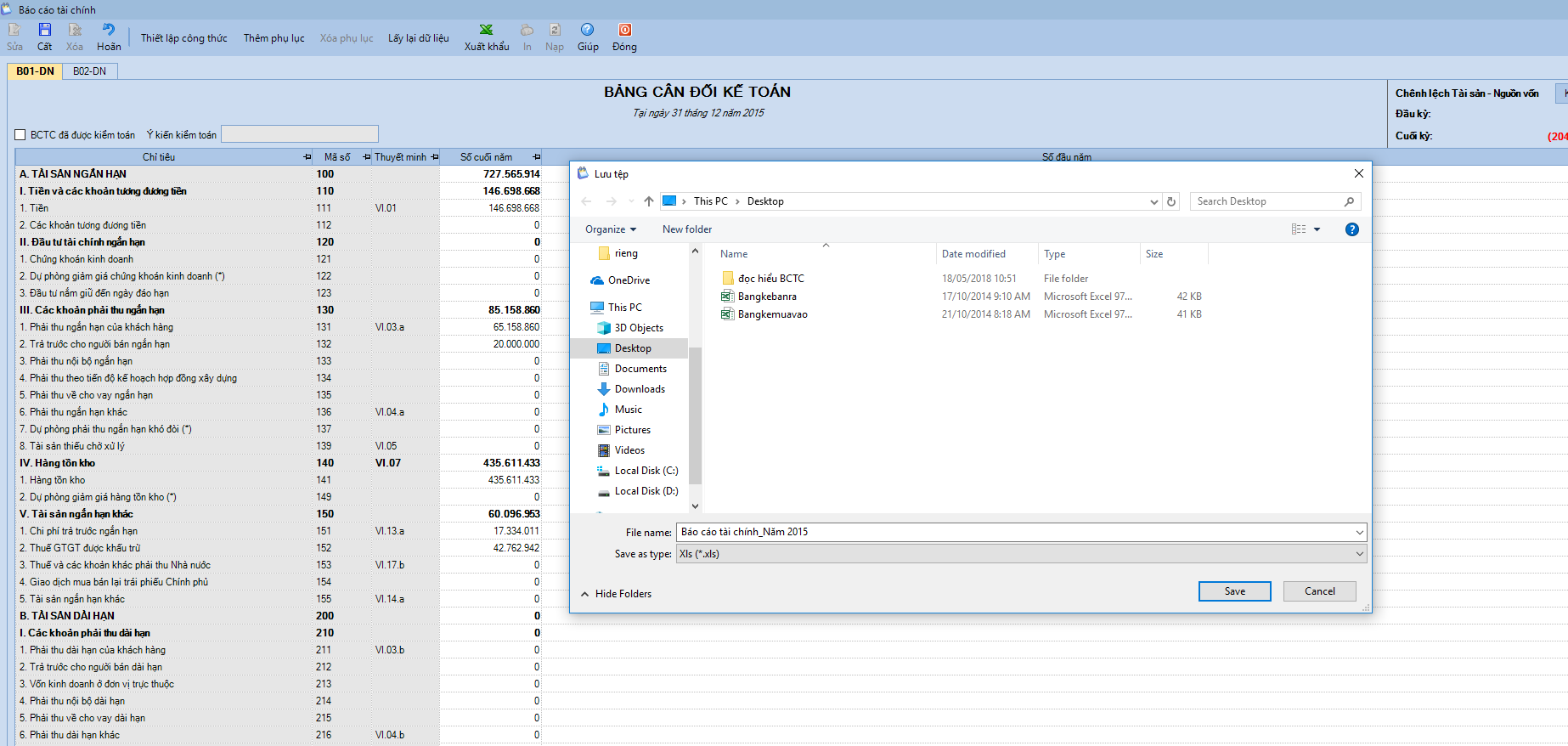Open Giúp help icon
This screenshot has height=746, width=1568.
[x=588, y=30]
